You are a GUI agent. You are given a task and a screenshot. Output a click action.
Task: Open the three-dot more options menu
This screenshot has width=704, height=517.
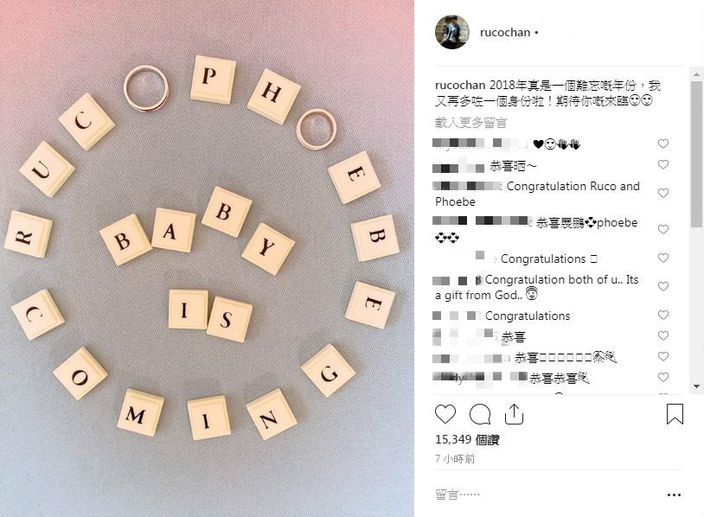[x=674, y=495]
